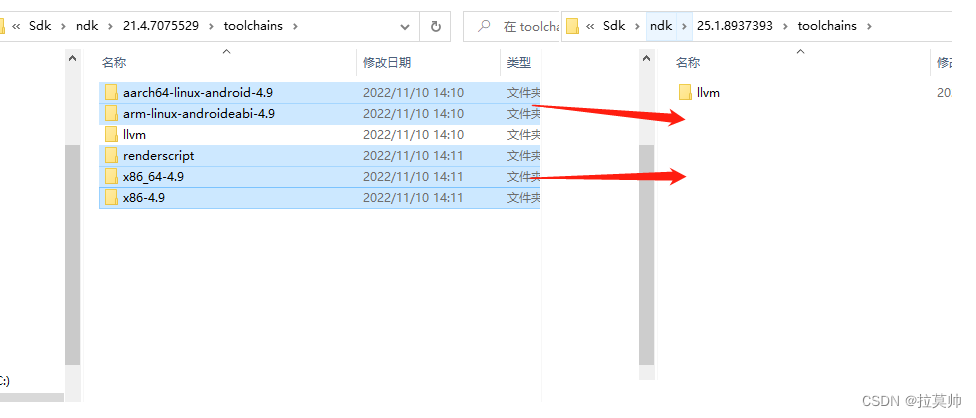
Task: Expand chevron after Sdk in left address bar
Action: pyautogui.click(x=61, y=26)
